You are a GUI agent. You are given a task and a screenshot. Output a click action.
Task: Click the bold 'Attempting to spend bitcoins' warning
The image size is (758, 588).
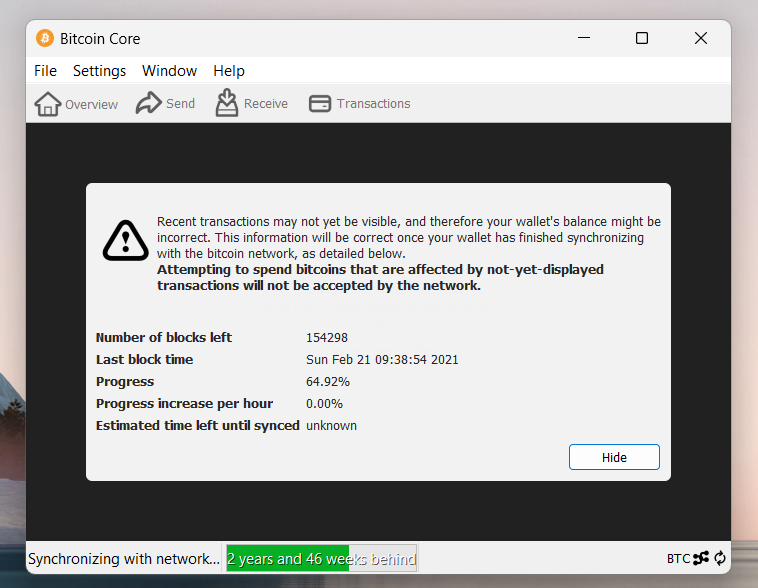point(380,278)
